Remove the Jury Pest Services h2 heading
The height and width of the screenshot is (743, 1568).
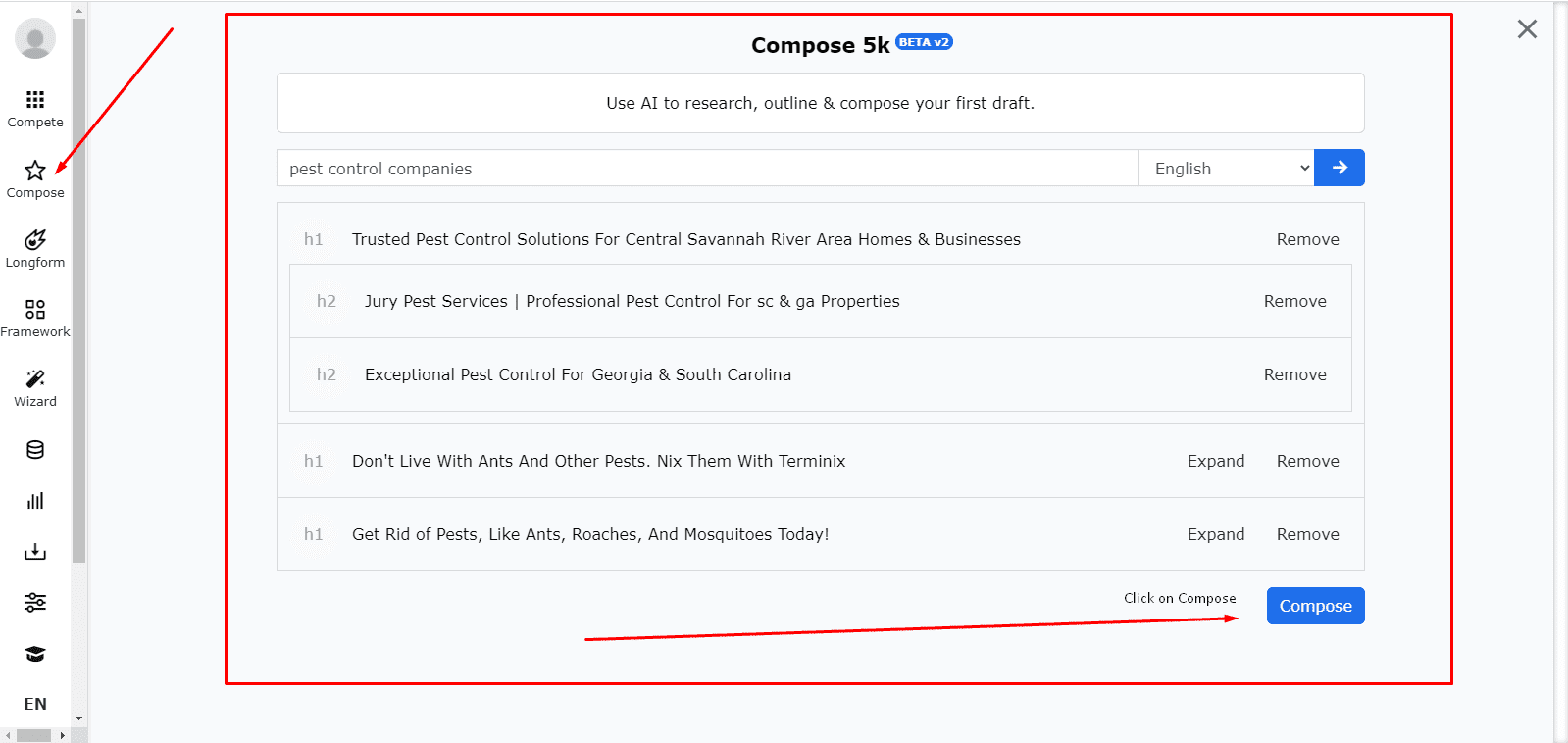coord(1294,301)
